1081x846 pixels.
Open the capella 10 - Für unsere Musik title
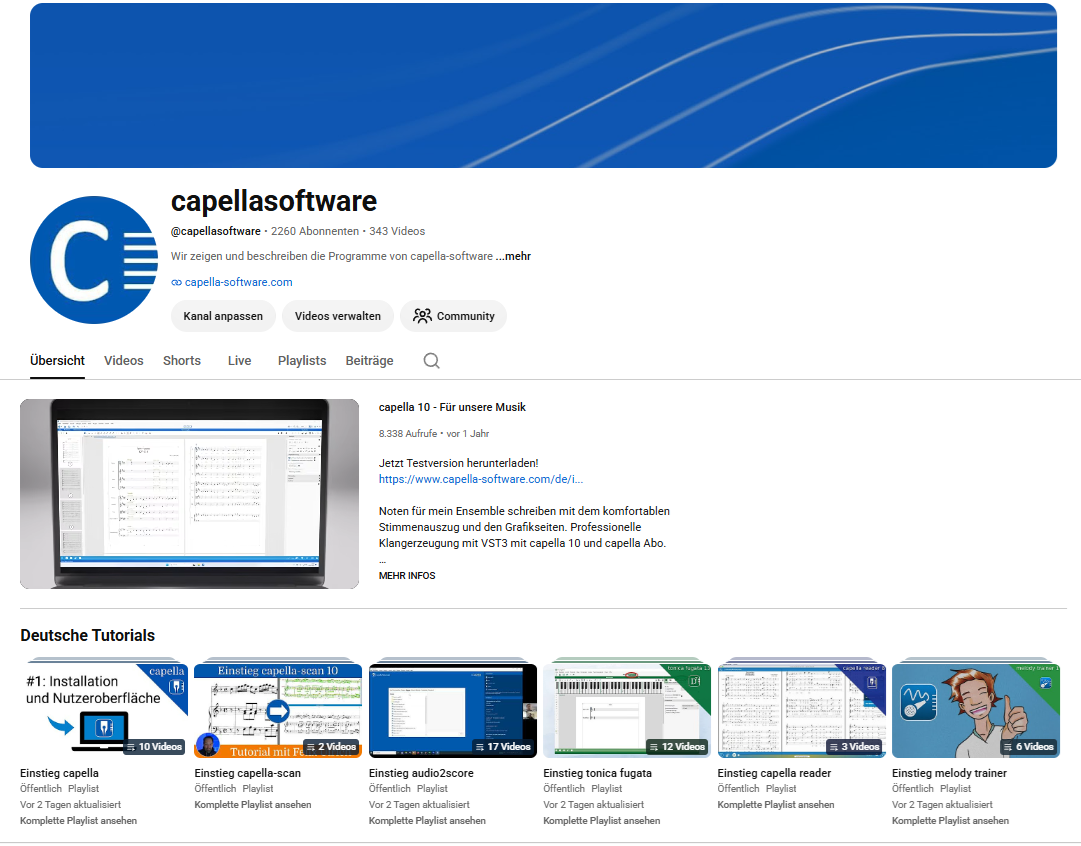(452, 407)
